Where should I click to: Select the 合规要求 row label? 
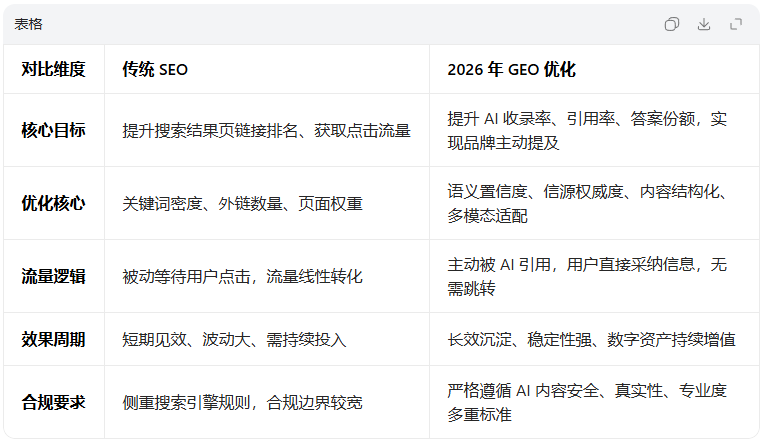tap(54, 402)
